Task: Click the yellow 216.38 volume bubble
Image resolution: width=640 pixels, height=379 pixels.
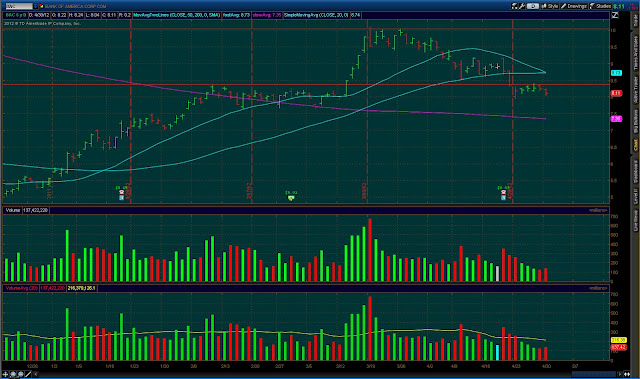Action: tap(618, 340)
